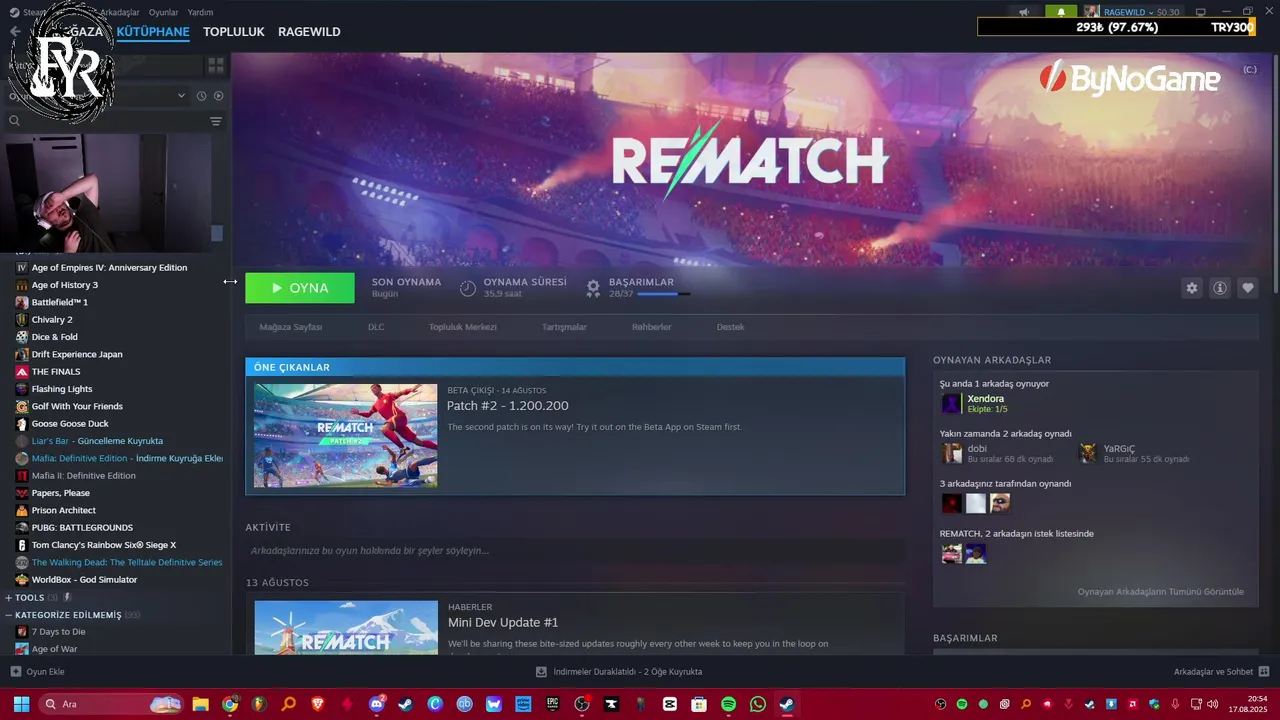Open the BAŞARIMLAR achievements trophy icon
This screenshot has height=720, width=1280.
point(593,288)
